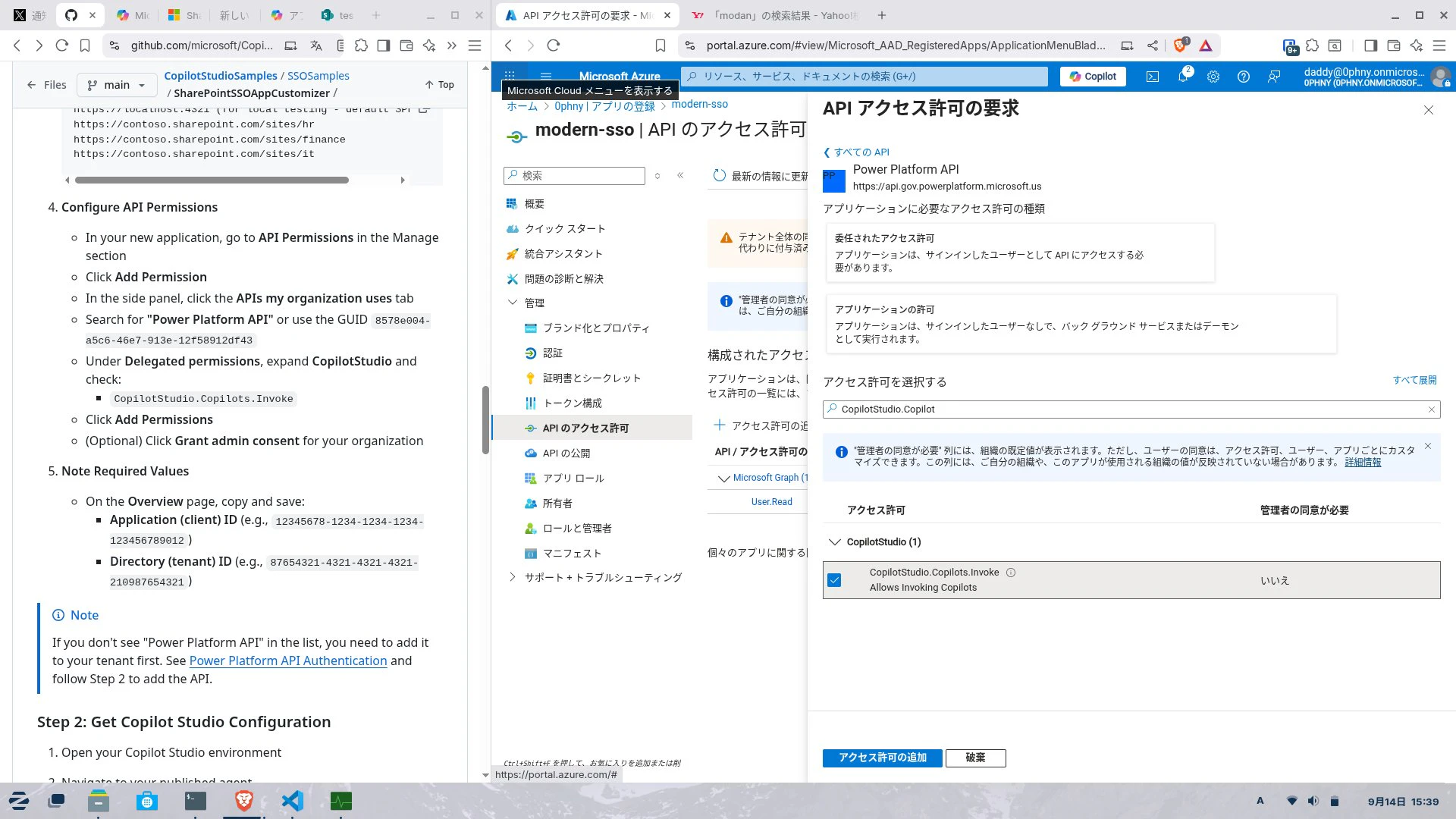Select 委任されたアクセス許可 card
1456x819 pixels.
pos(1020,253)
